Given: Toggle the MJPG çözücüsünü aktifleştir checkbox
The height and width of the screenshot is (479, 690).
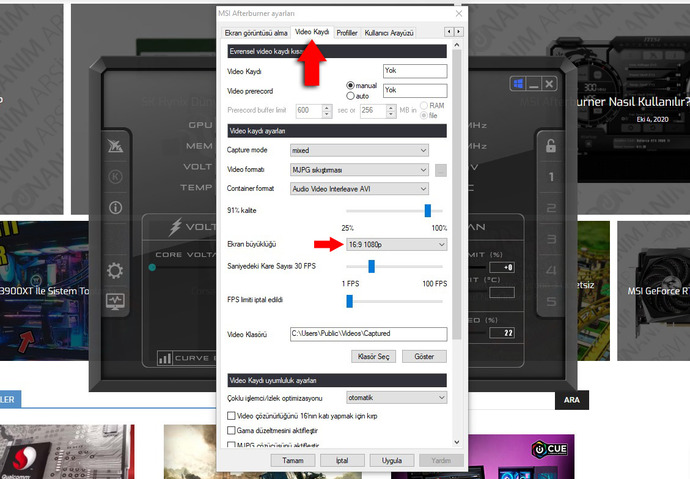Looking at the screenshot, I should coord(231,445).
